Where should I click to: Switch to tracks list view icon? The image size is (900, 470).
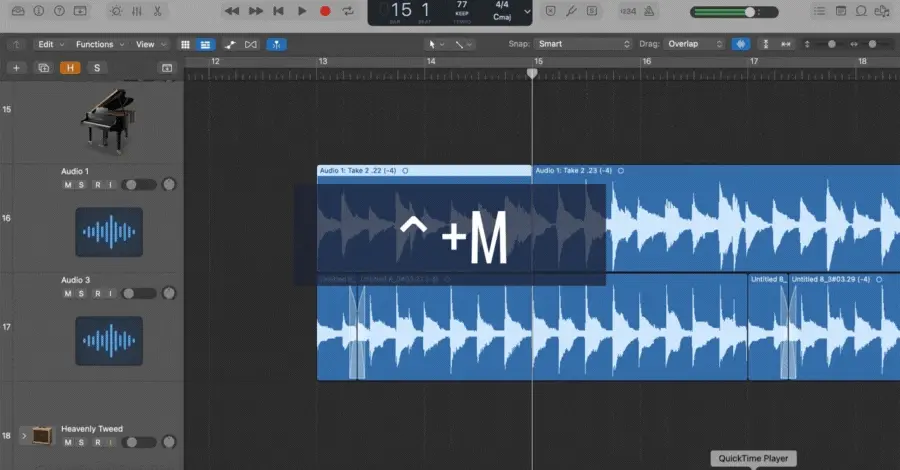point(205,44)
